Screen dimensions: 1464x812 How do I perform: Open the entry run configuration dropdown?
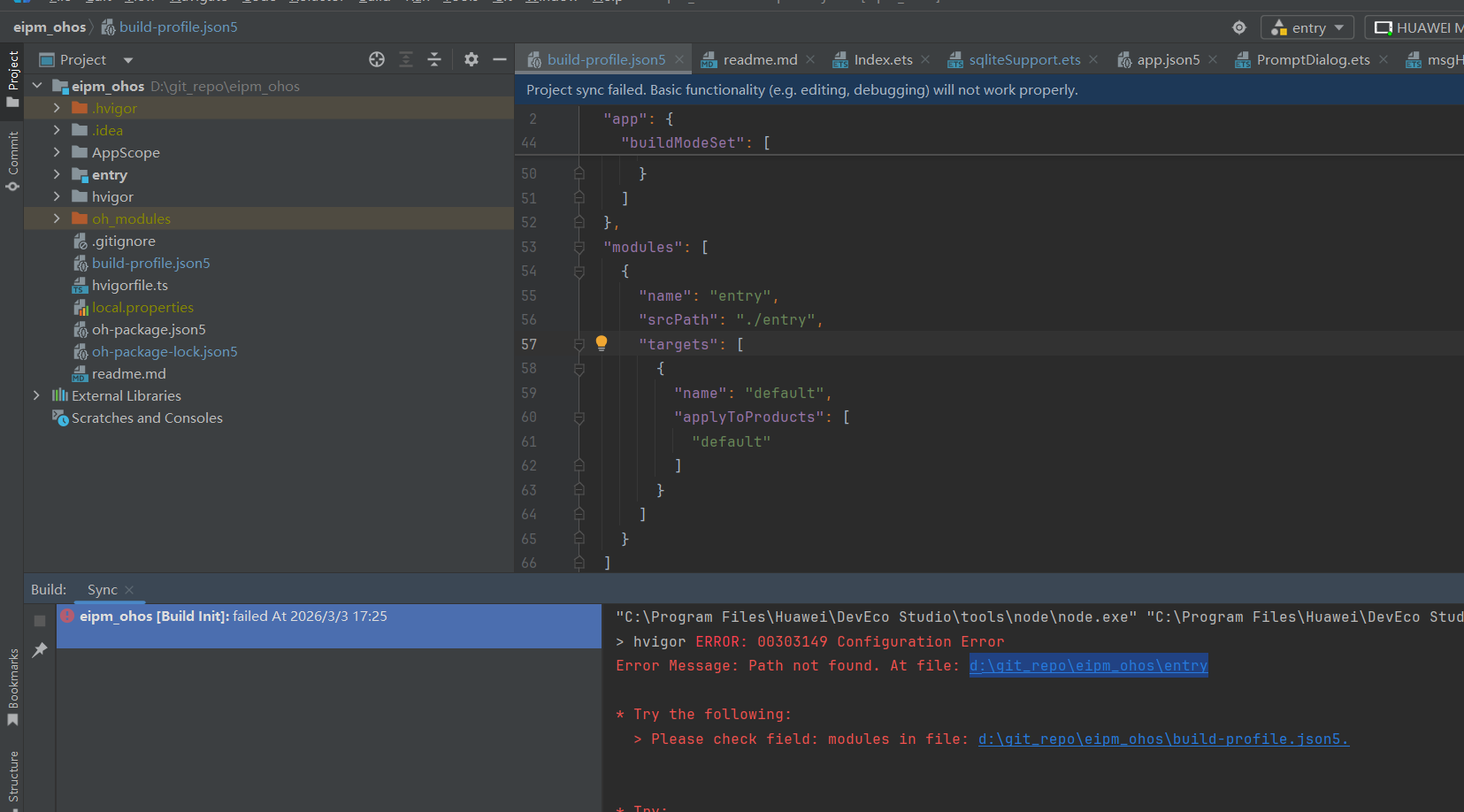[1307, 27]
